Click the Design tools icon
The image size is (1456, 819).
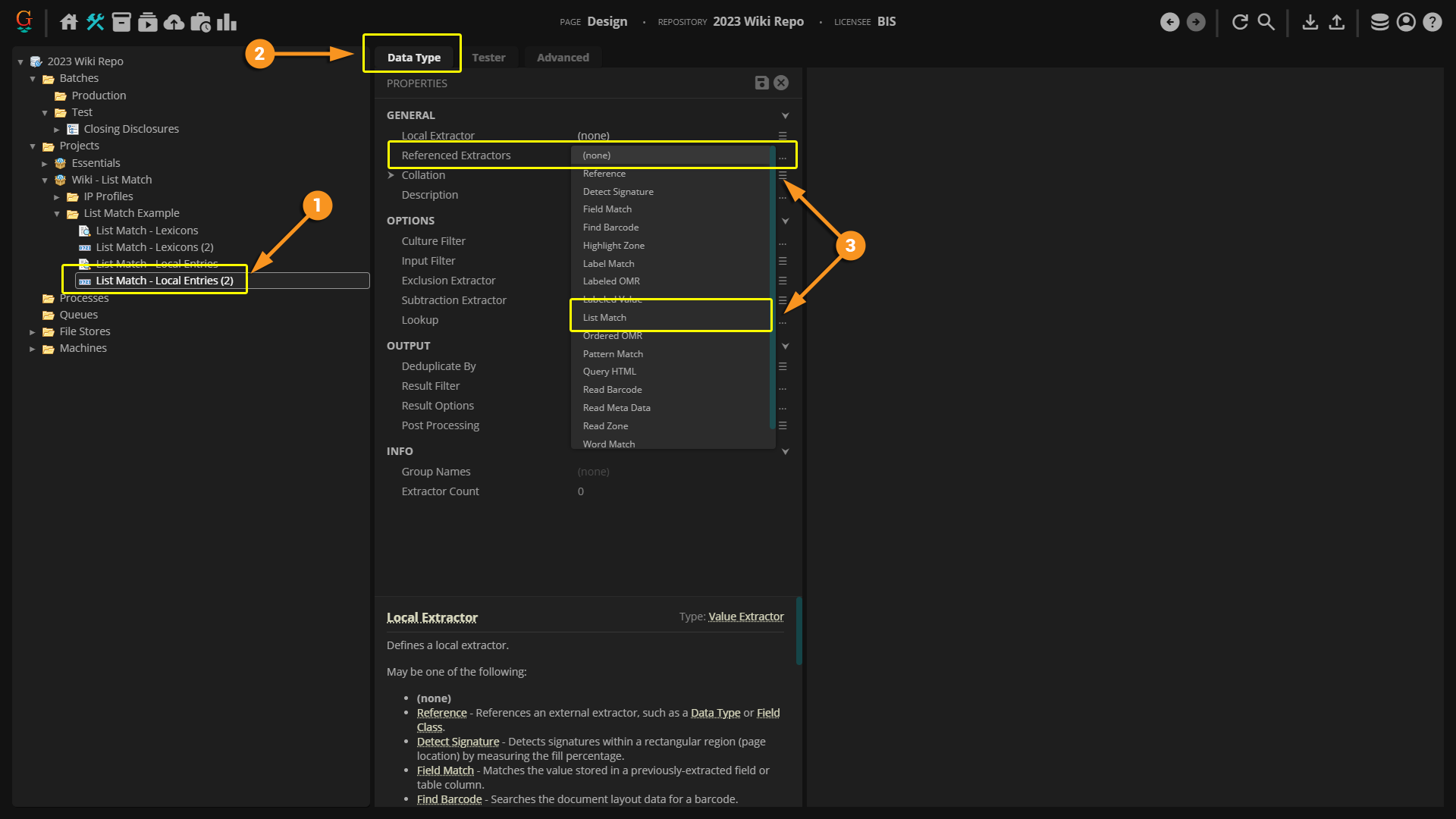[96, 22]
